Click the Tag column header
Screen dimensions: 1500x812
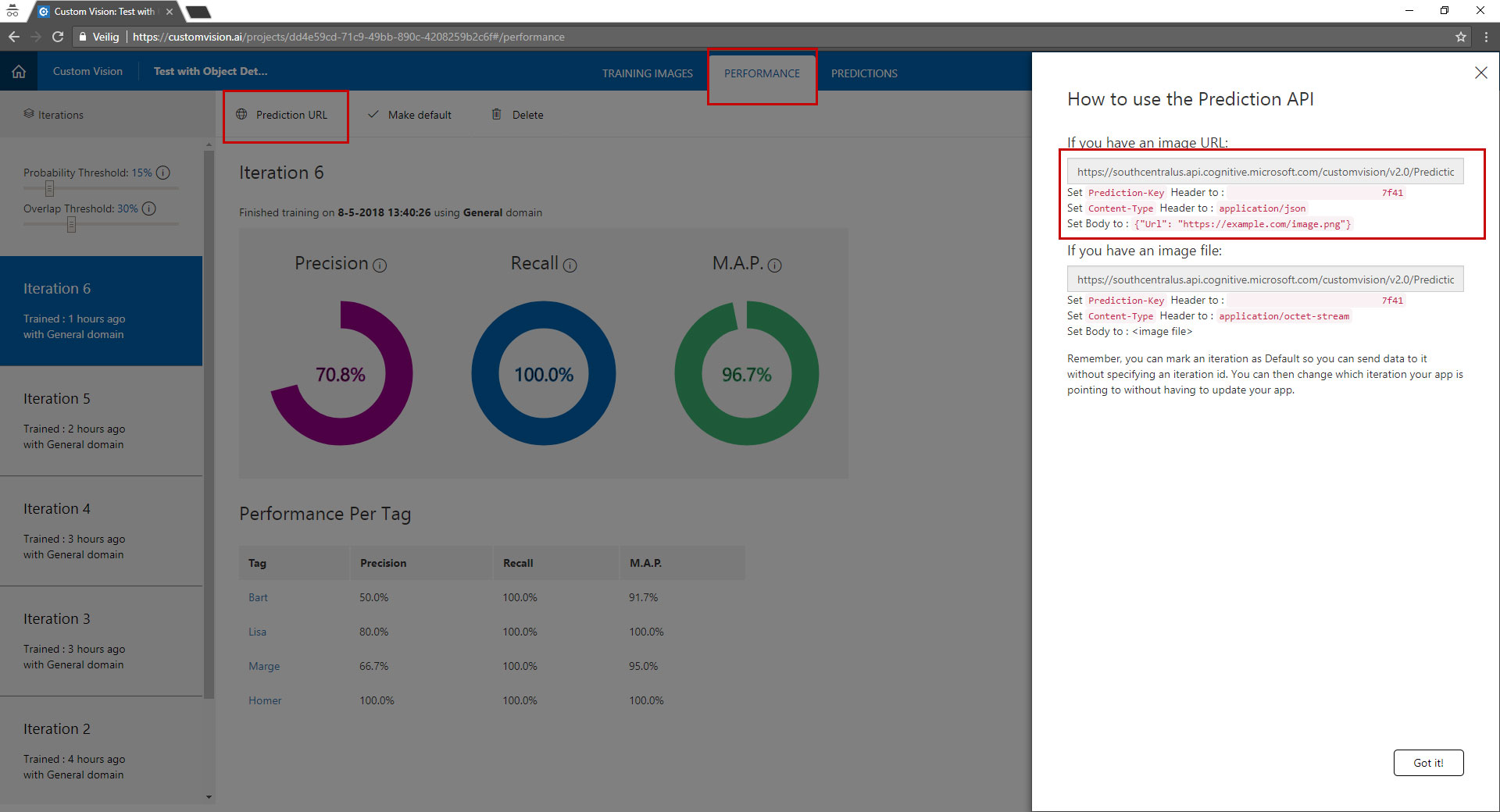294,563
